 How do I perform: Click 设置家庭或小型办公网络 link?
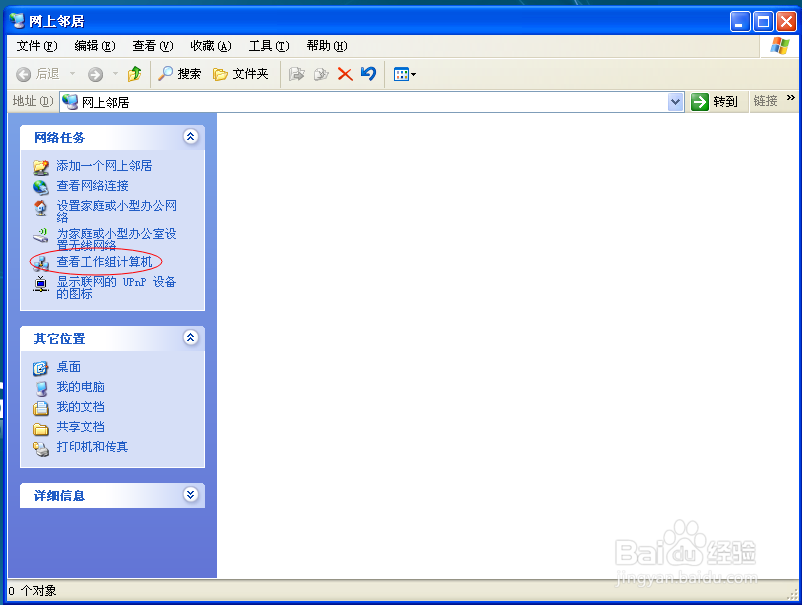[116, 212]
